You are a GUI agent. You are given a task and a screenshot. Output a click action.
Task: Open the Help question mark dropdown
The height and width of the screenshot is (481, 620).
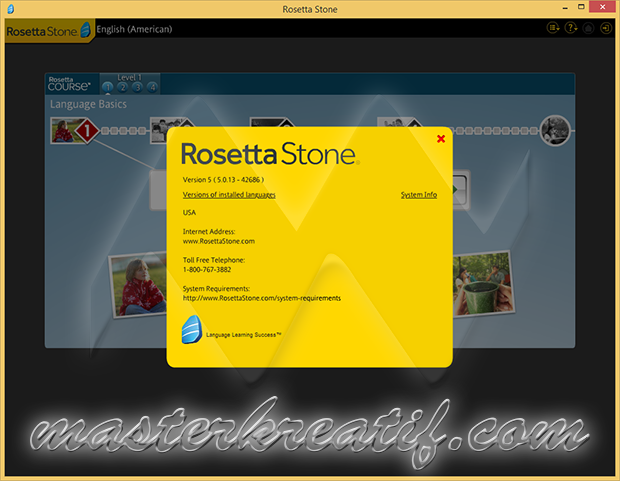571,28
